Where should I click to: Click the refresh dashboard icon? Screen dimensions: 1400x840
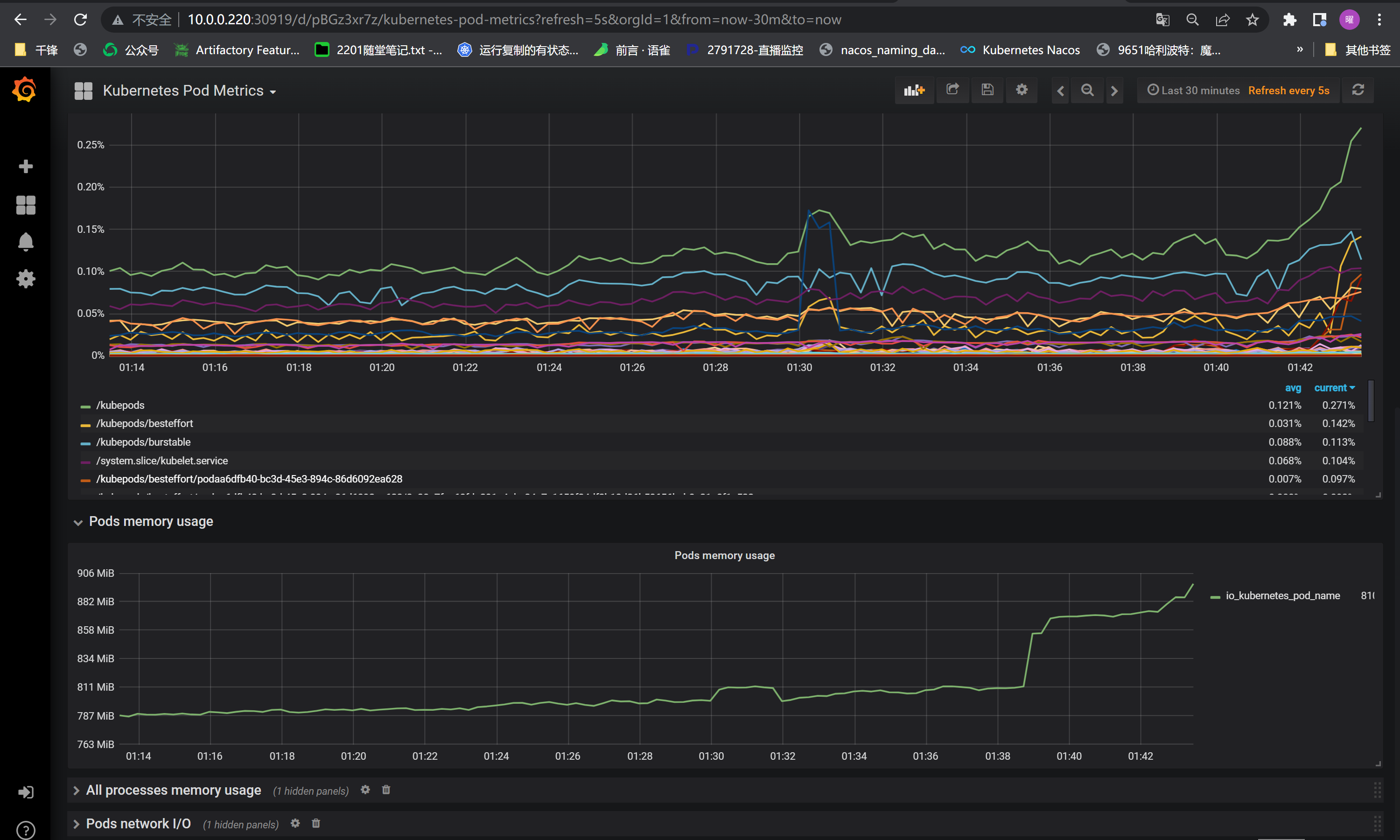point(1358,90)
